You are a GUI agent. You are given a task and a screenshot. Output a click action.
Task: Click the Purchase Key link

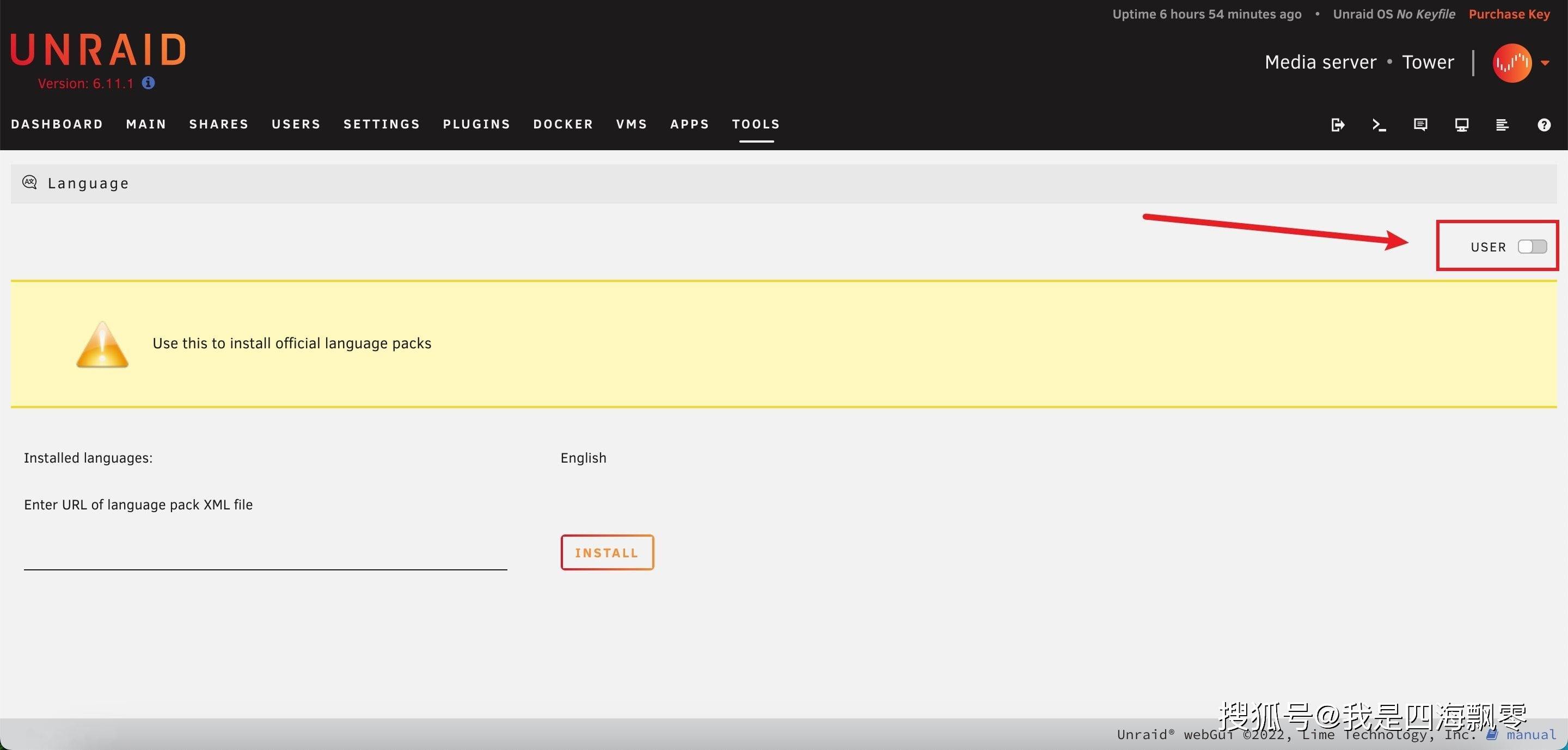[1509, 14]
